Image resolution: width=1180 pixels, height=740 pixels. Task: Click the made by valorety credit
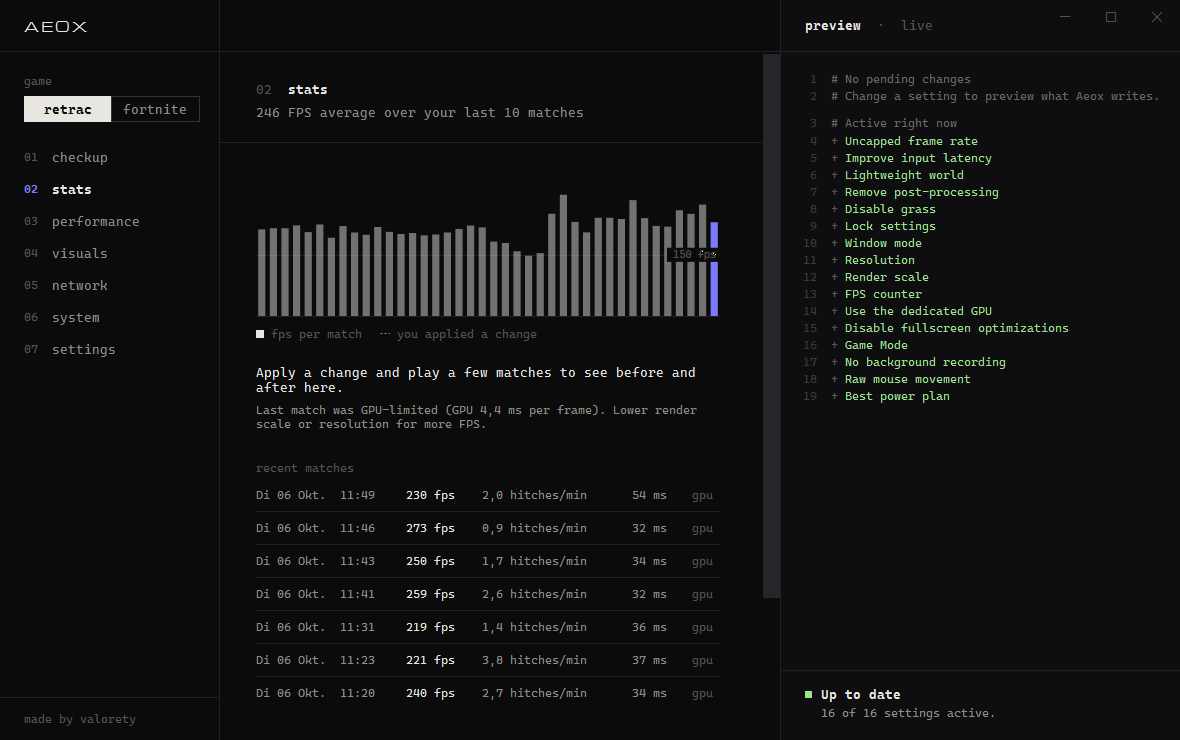pos(80,719)
